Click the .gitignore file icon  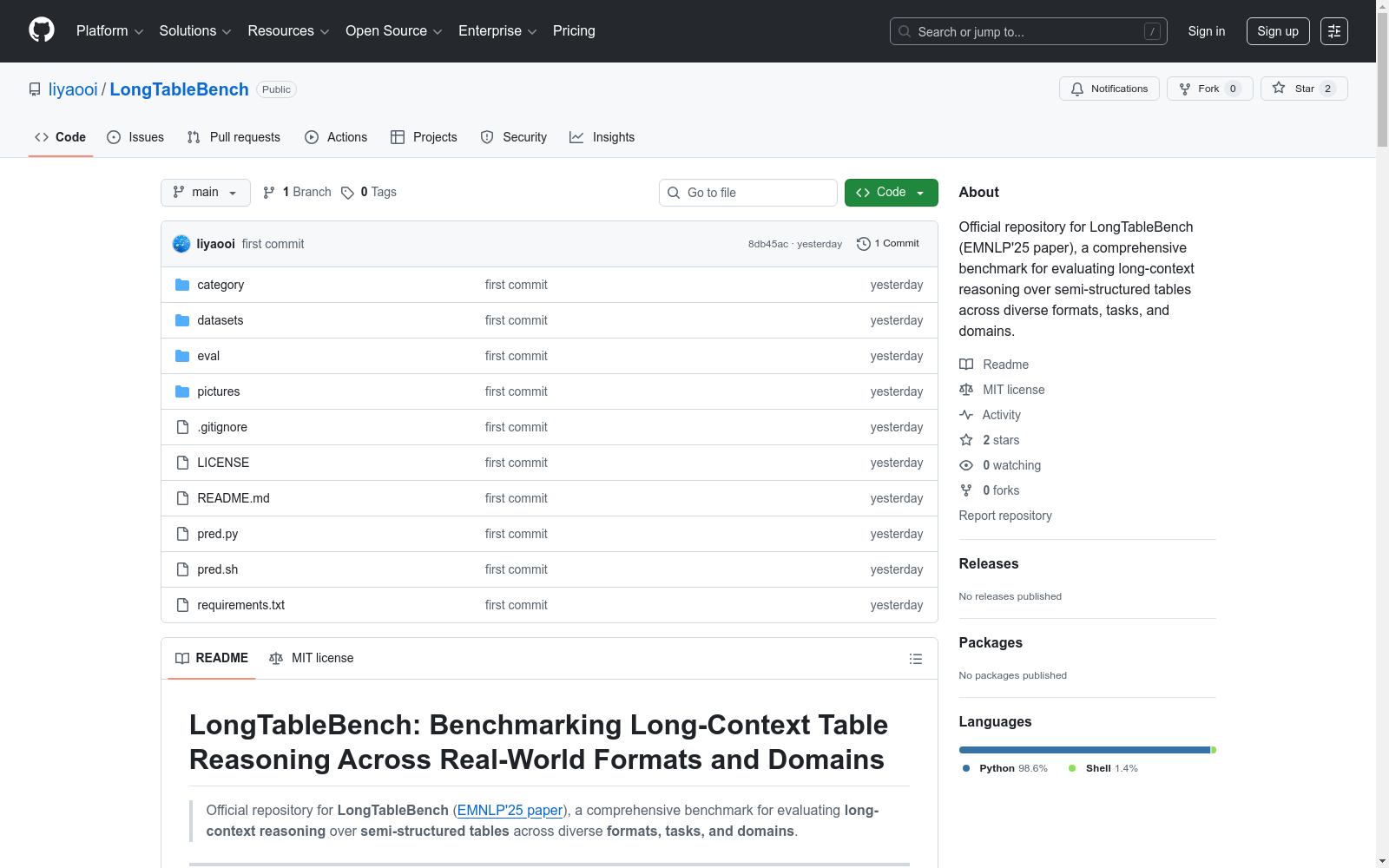(182, 427)
